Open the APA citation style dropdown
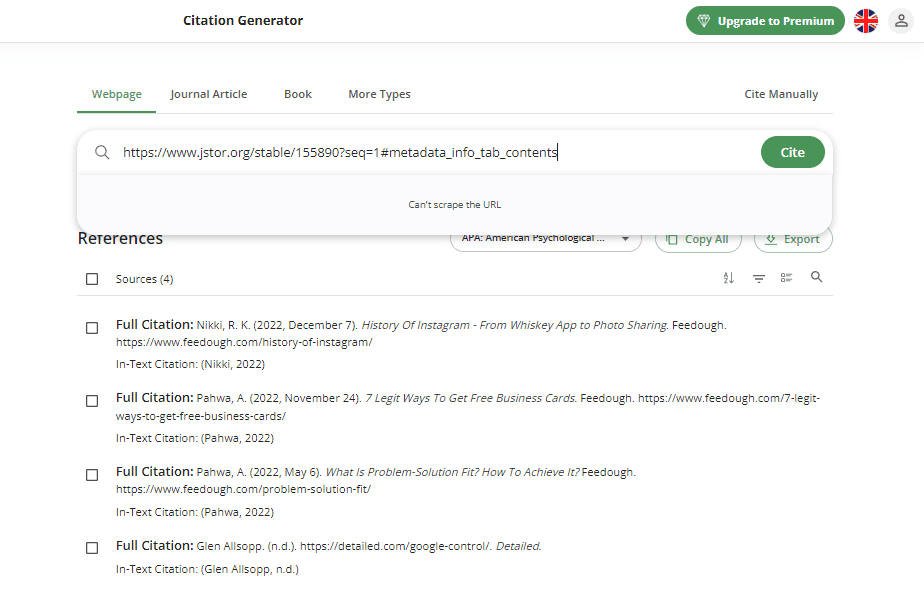Screen dimensions: 924x591 pos(545,238)
